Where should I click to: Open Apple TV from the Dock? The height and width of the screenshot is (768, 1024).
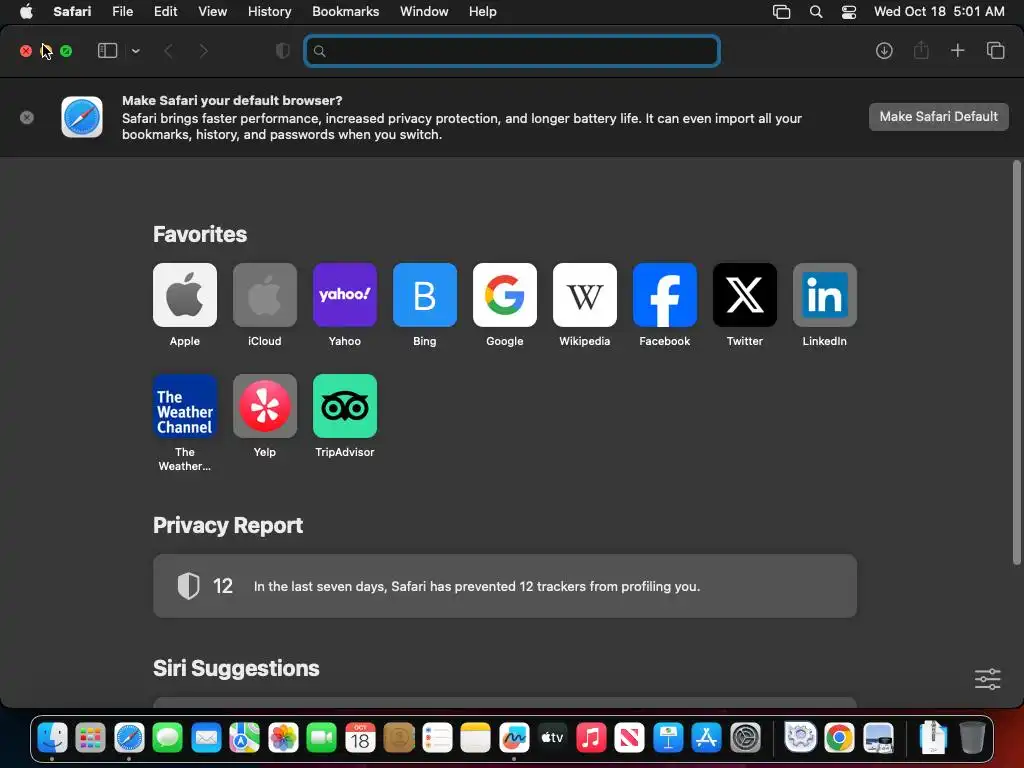coord(552,738)
